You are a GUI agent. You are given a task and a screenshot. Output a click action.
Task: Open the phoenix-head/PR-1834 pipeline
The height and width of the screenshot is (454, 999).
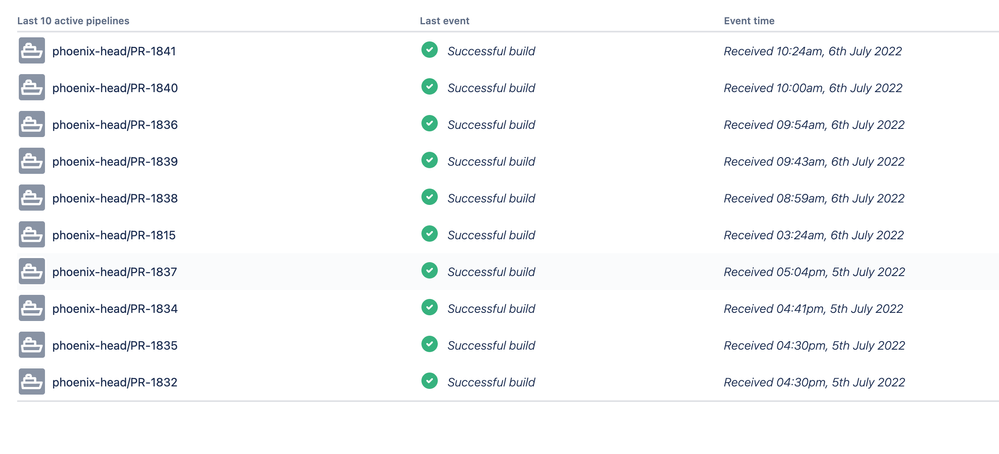(x=115, y=309)
